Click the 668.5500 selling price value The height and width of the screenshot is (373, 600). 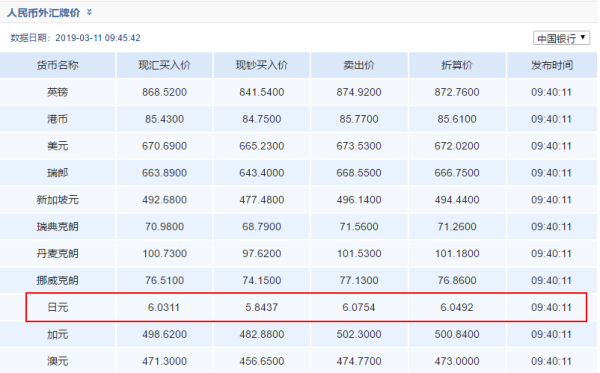(359, 173)
